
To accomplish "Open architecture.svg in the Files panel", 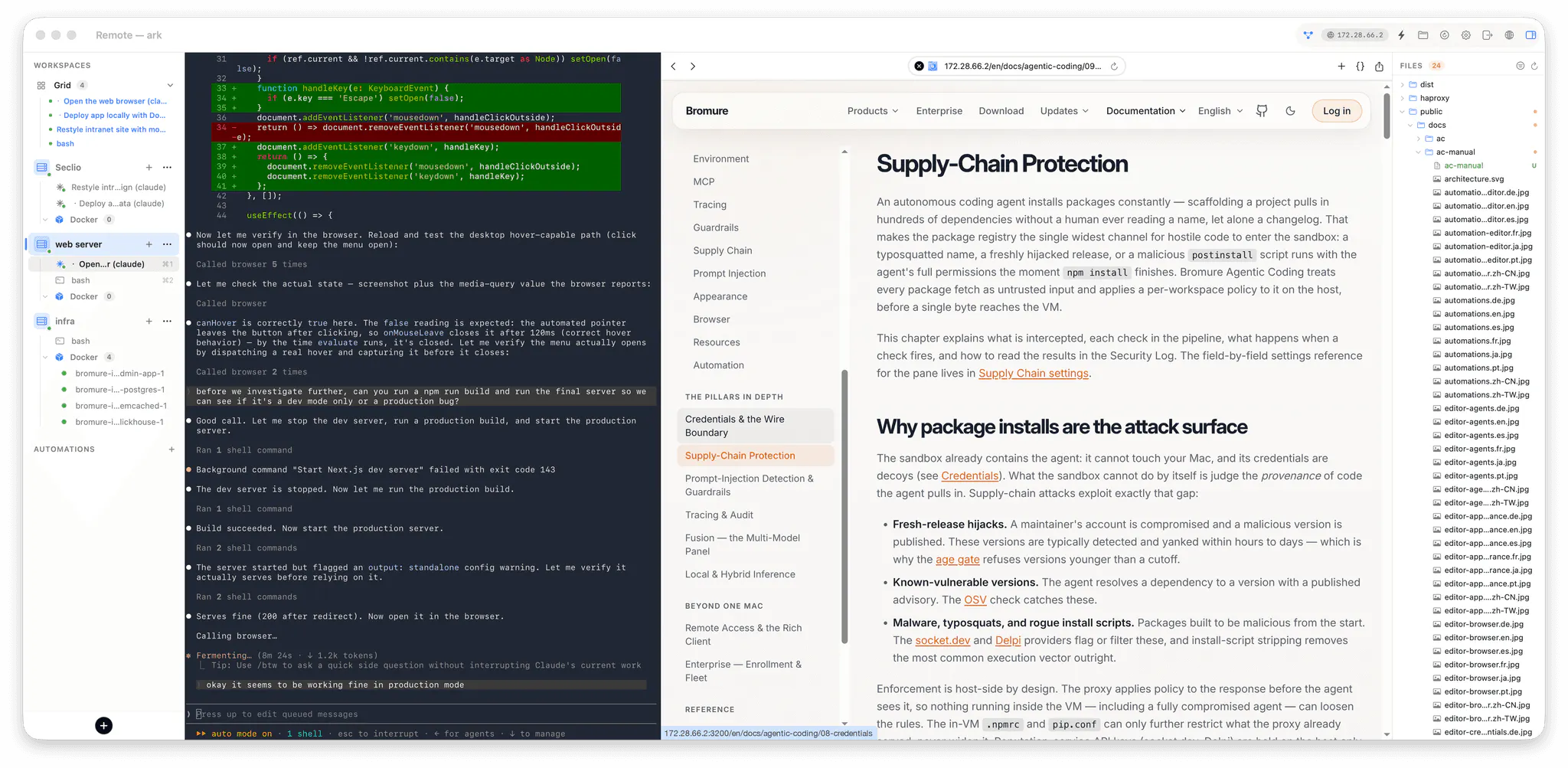I will coord(1473,179).
